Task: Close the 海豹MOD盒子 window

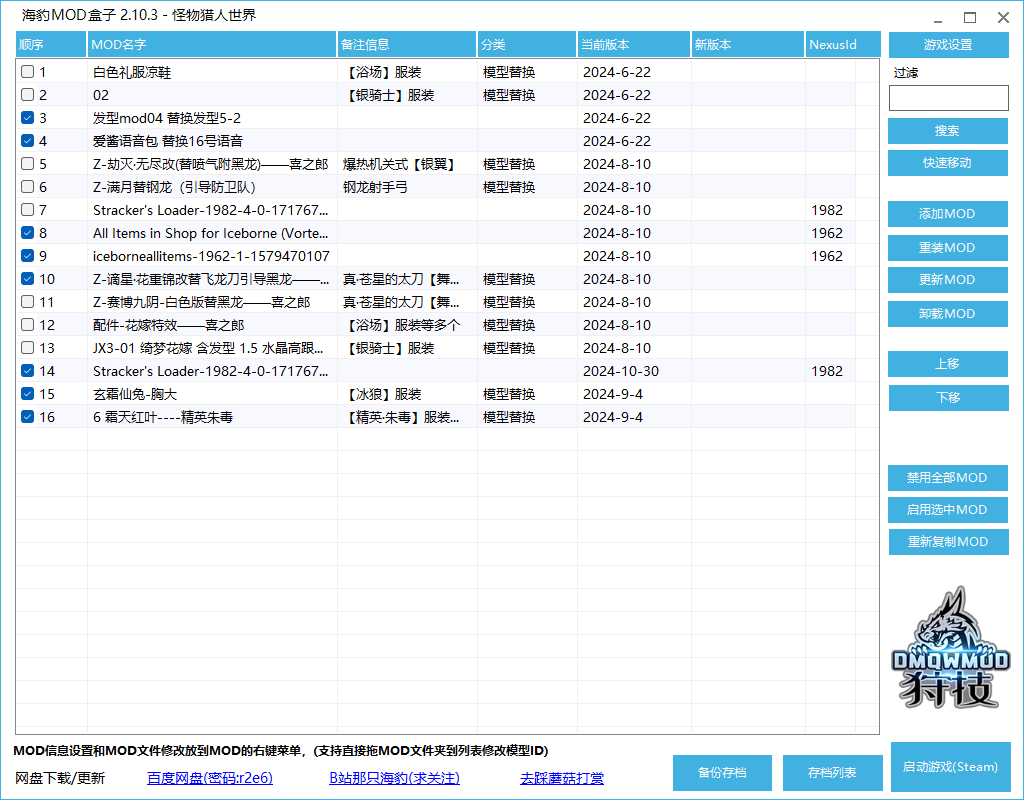Action: tap(1003, 18)
